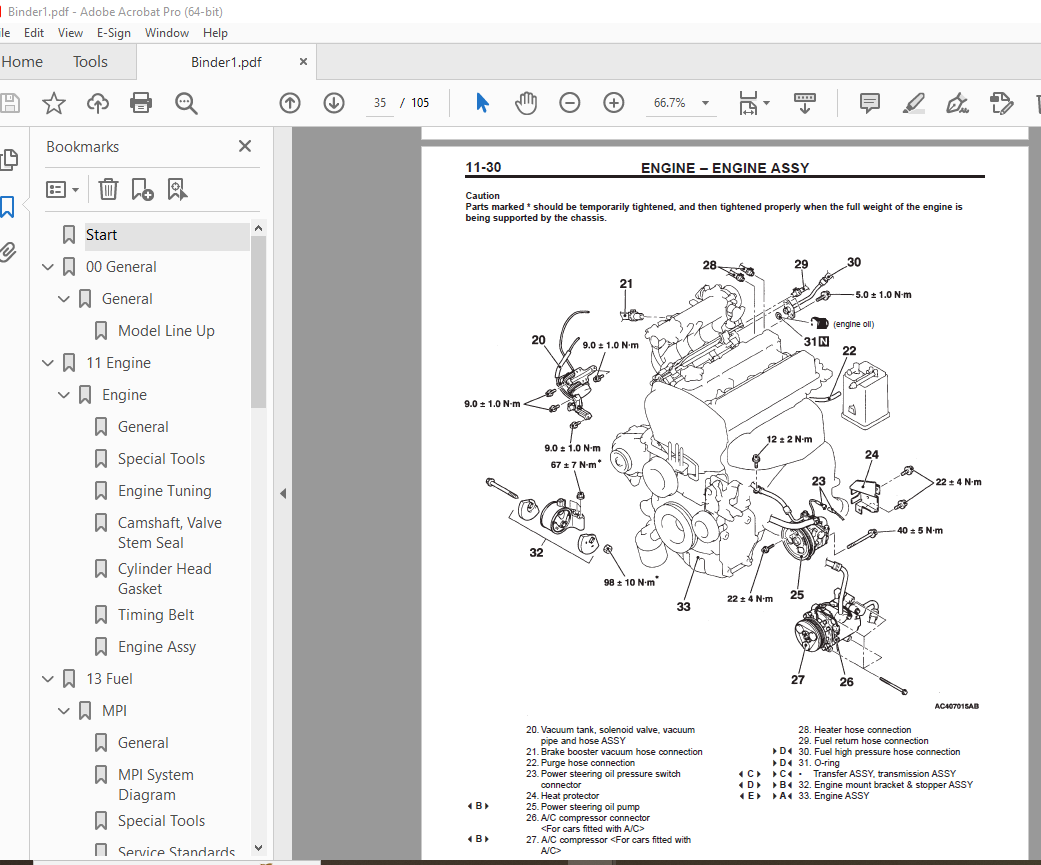Viewport: 1041px width, 865px height.
Task: Open the Timing Belt bookmark
Action: (156, 615)
